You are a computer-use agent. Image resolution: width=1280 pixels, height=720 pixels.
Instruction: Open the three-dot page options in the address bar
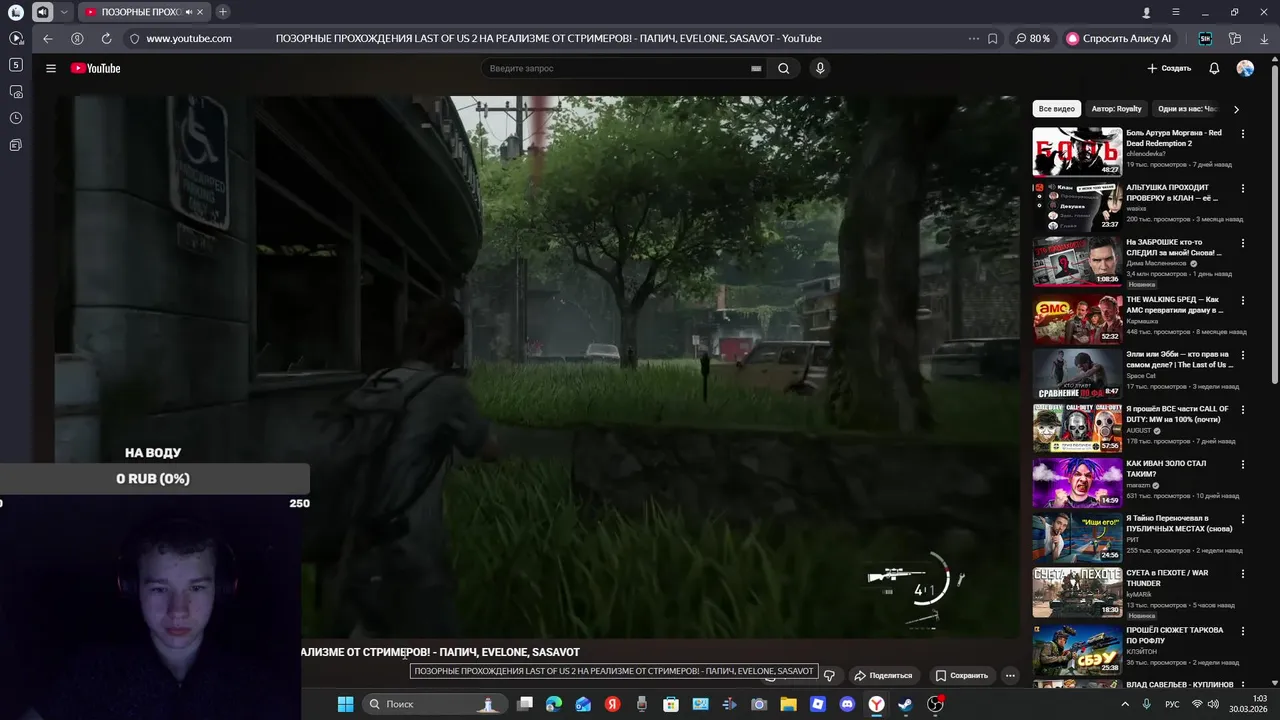[974, 38]
